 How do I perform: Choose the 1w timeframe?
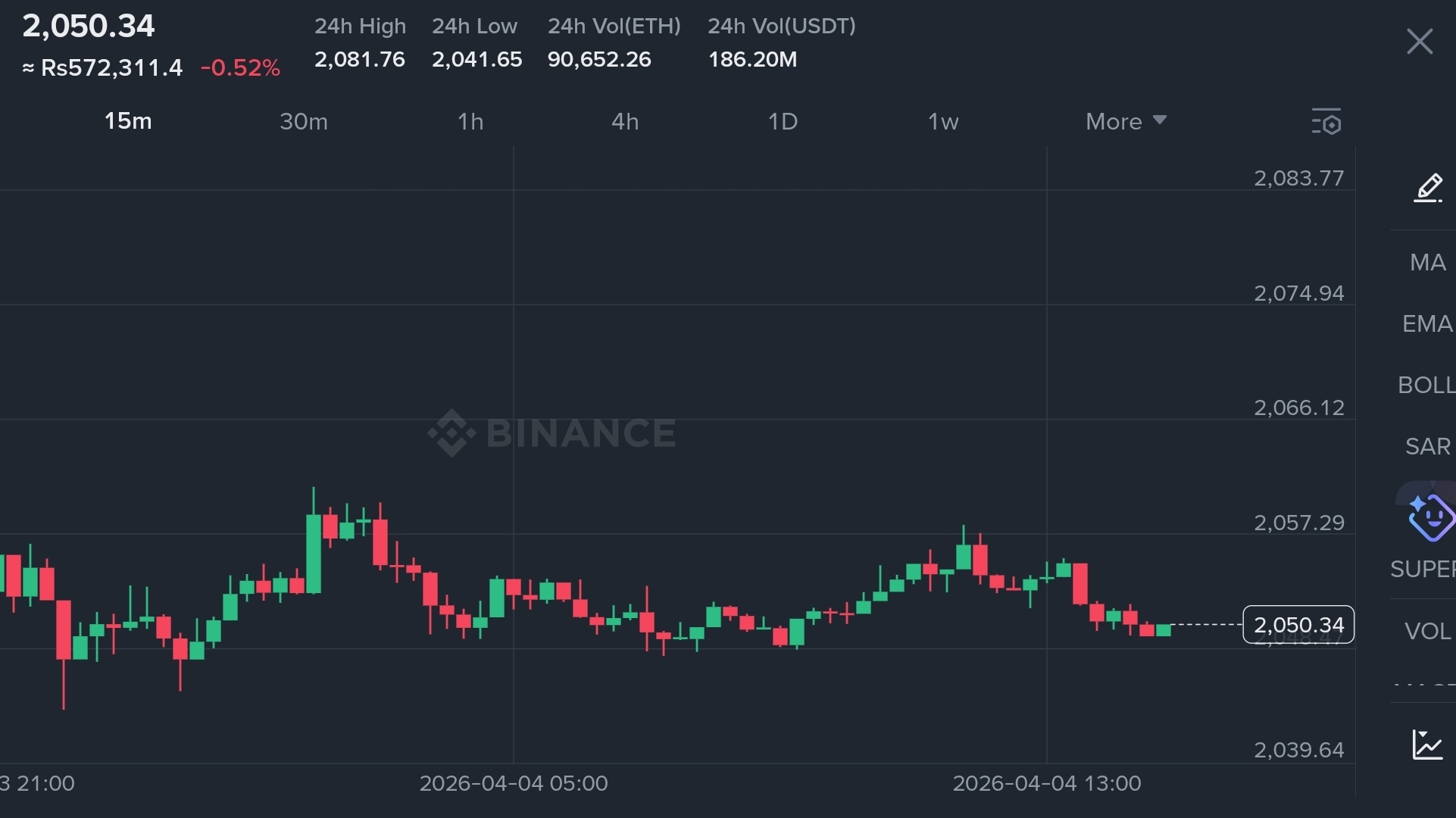(943, 121)
